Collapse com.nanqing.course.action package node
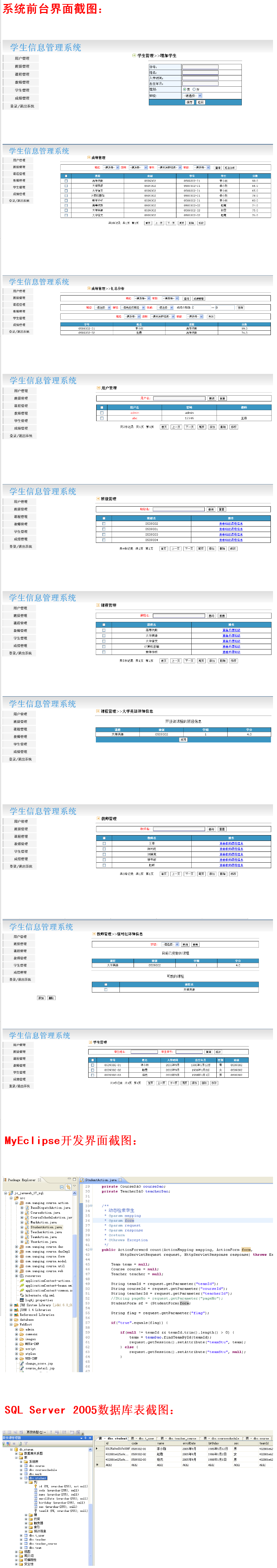This screenshot has width=277, height=1568. coord(16,1204)
